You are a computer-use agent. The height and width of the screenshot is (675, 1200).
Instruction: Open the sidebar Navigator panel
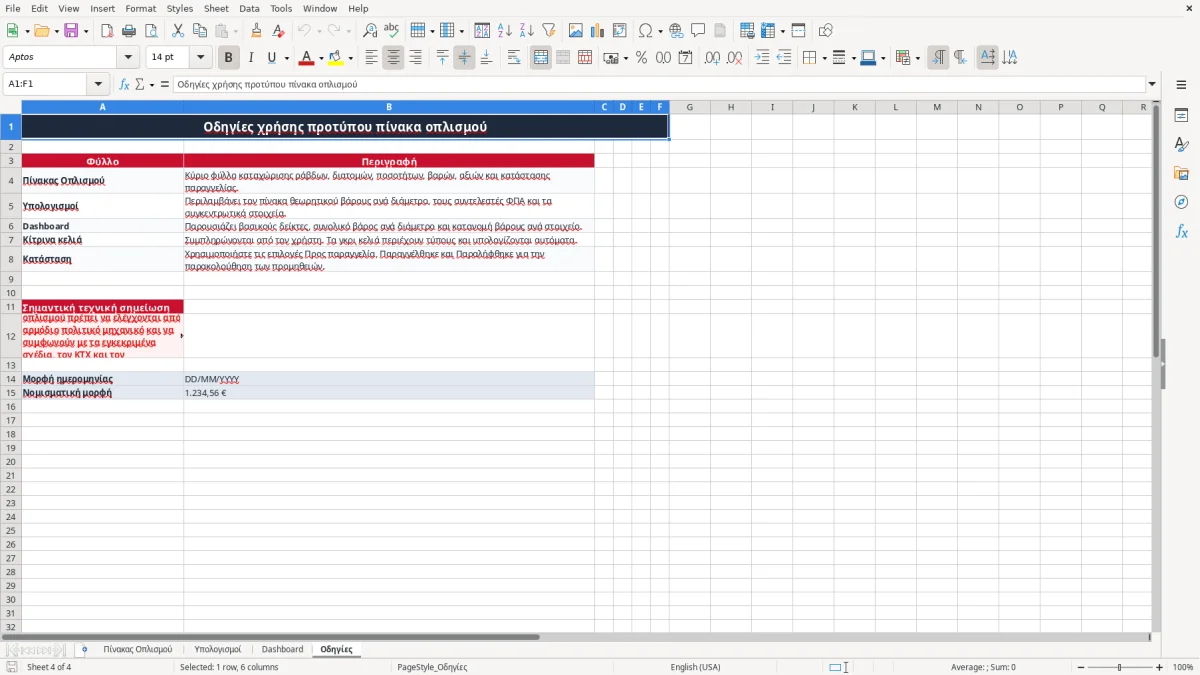click(1181, 202)
